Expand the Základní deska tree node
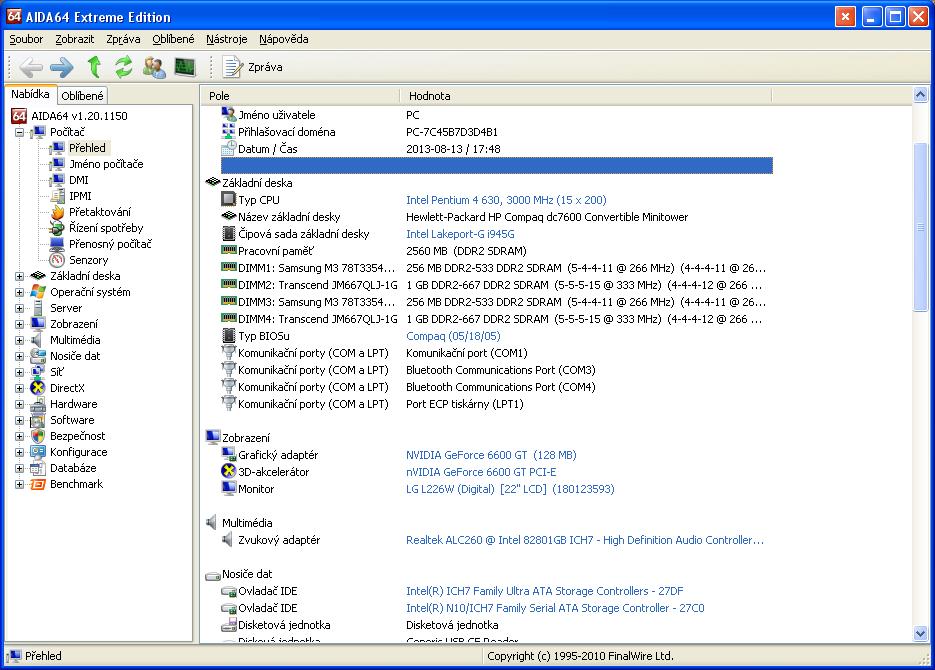Image resolution: width=935 pixels, height=670 pixels. (x=20, y=277)
